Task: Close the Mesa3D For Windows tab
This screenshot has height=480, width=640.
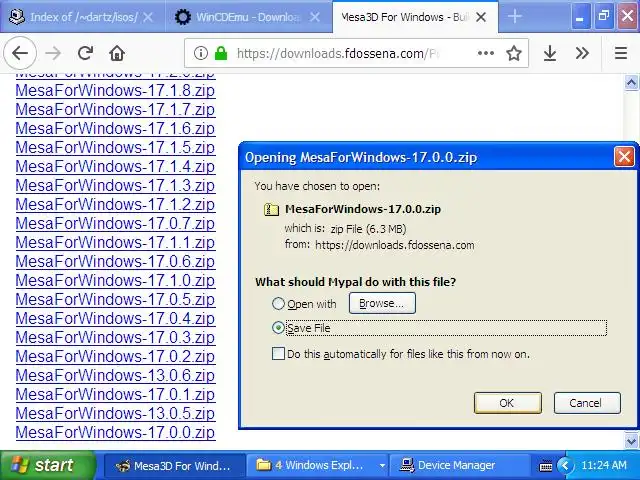Action: 481,17
